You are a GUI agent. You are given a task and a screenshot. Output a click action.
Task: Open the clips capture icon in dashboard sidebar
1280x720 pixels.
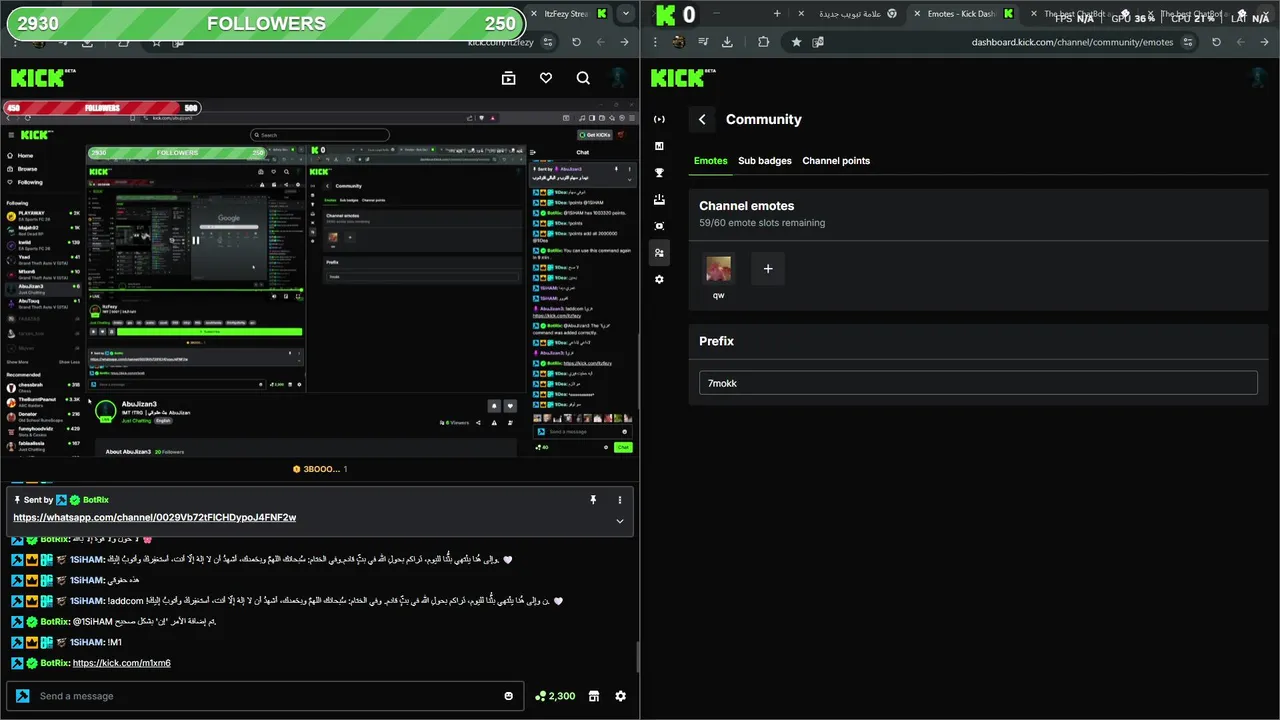pos(659,226)
